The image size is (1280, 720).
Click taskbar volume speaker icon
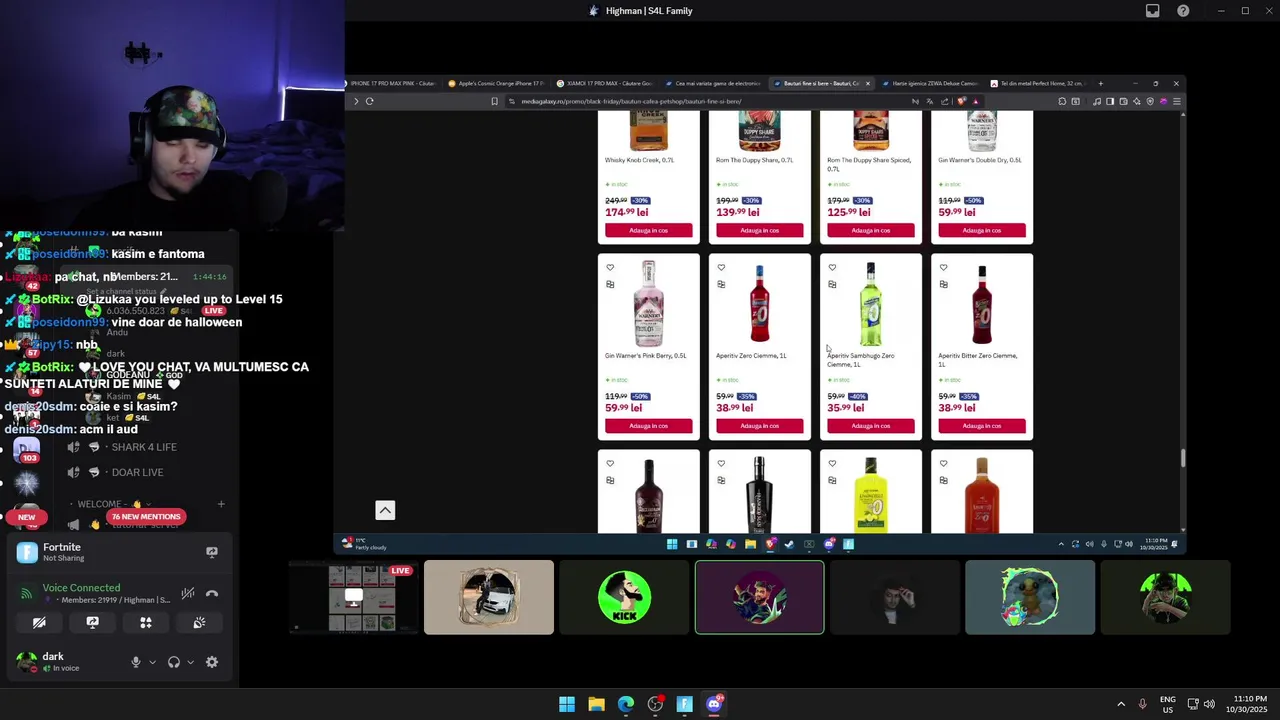click(1209, 704)
